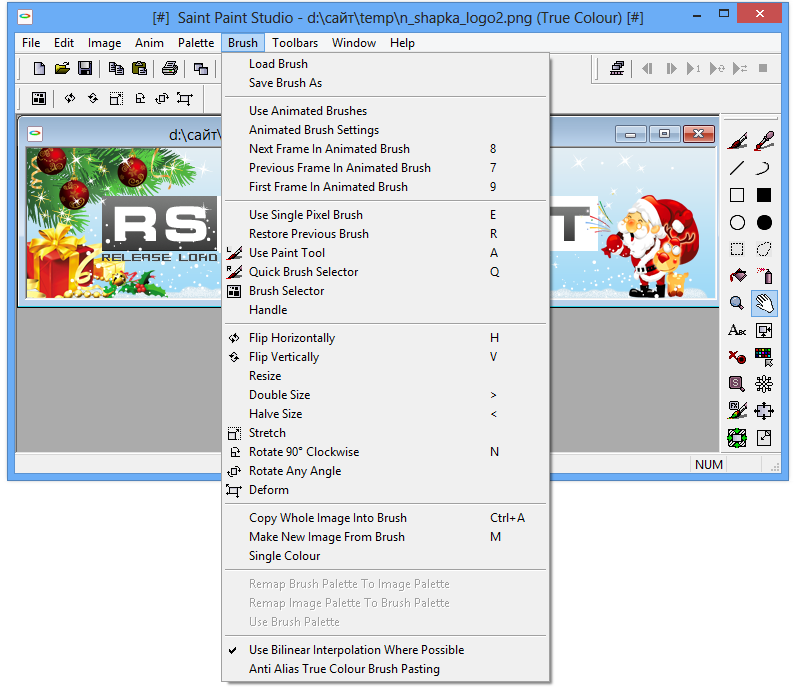Select the straight line tool
Viewport: 796px width, 695px height.
[x=737, y=168]
